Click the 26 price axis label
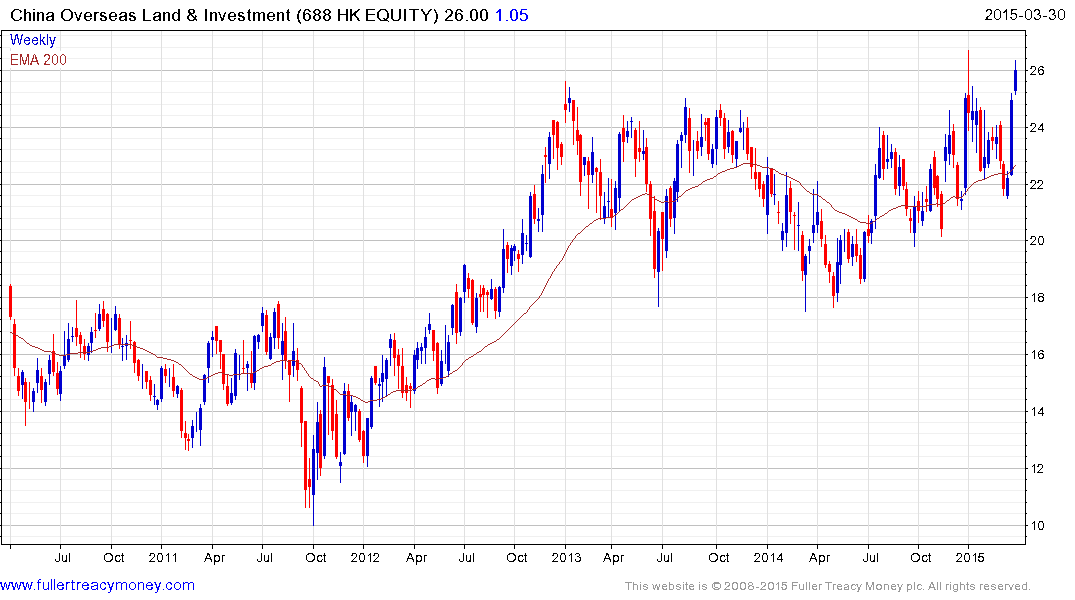Image resolution: width=1075 pixels, height=600 pixels. click(x=1037, y=71)
